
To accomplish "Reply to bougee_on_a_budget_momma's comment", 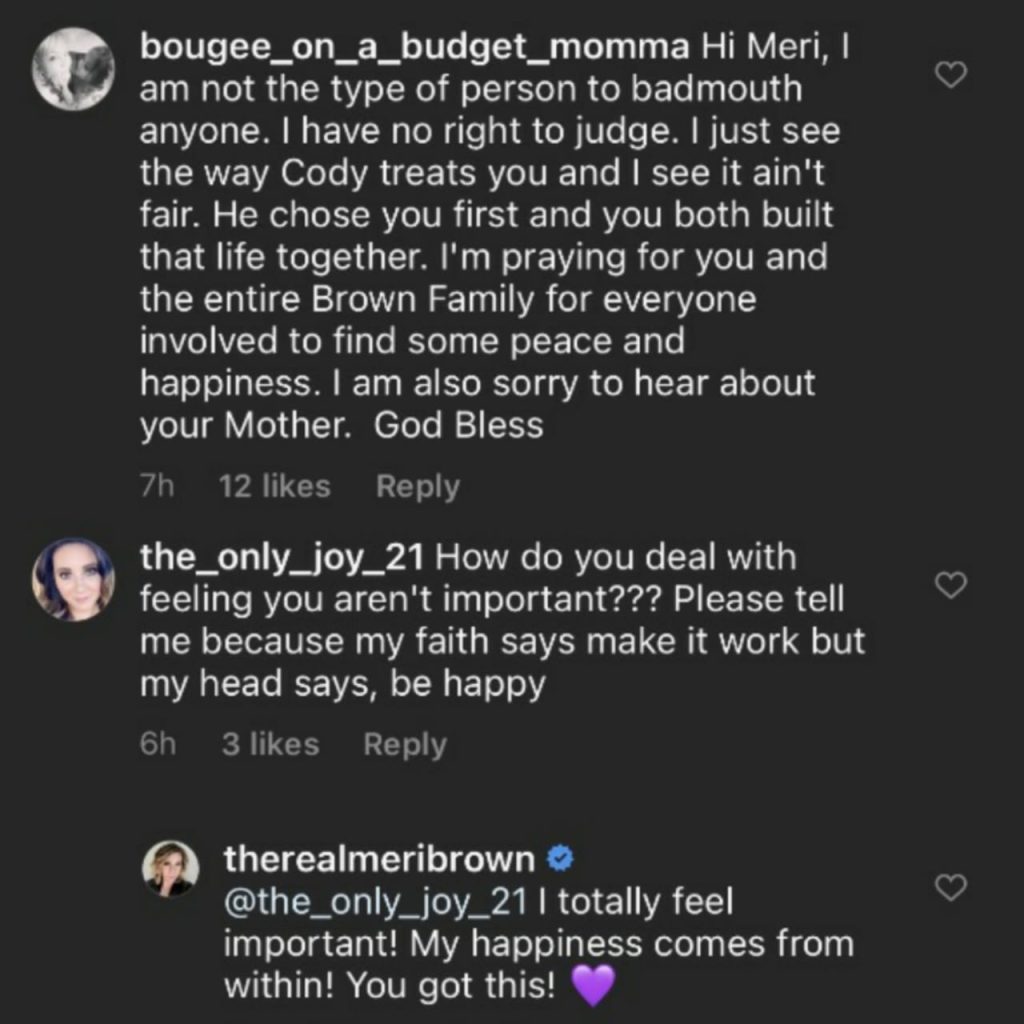I will pyautogui.click(x=417, y=487).
